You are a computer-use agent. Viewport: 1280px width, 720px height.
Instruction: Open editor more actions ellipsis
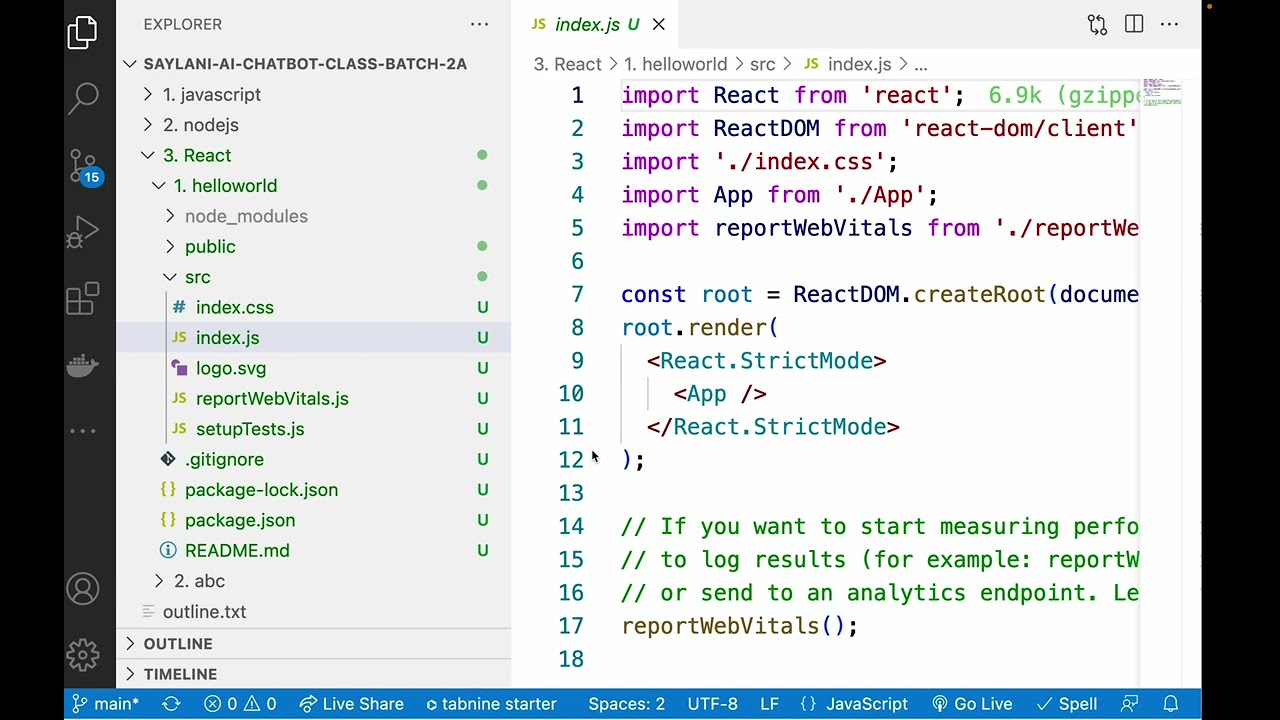coord(1169,24)
